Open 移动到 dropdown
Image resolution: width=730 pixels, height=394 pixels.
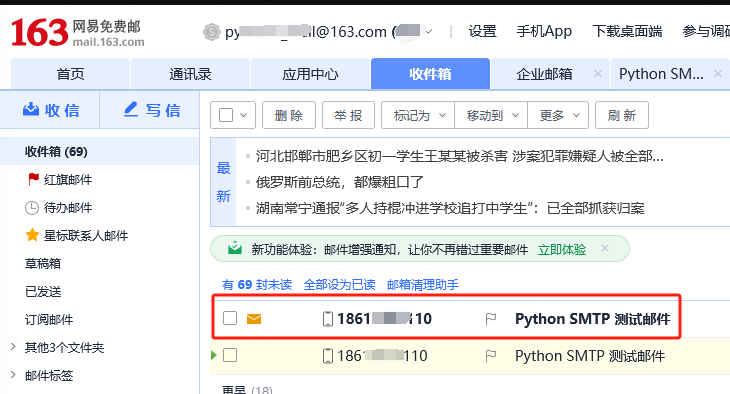(x=491, y=115)
